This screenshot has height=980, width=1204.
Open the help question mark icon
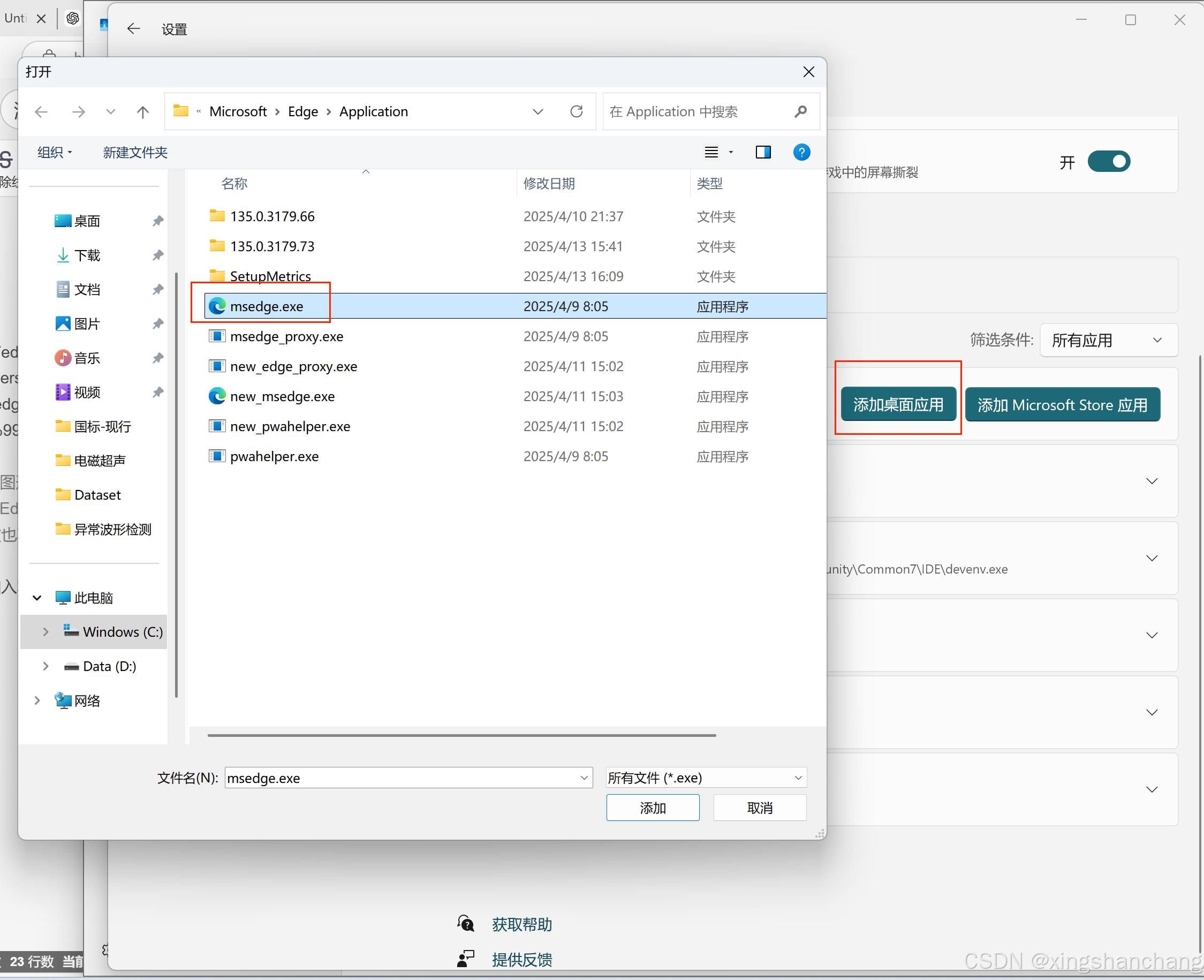tap(801, 152)
